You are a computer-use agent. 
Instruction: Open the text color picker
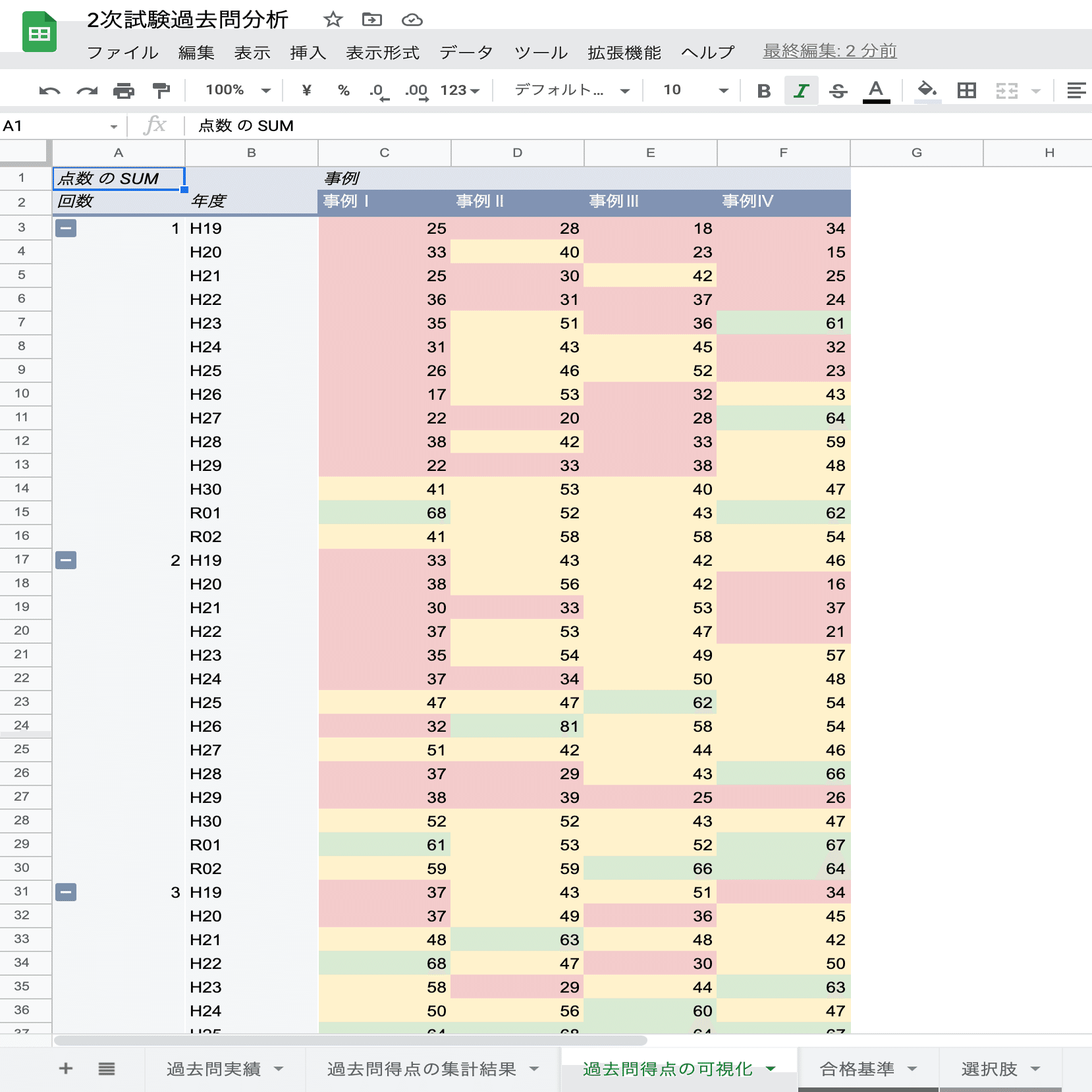point(876,90)
